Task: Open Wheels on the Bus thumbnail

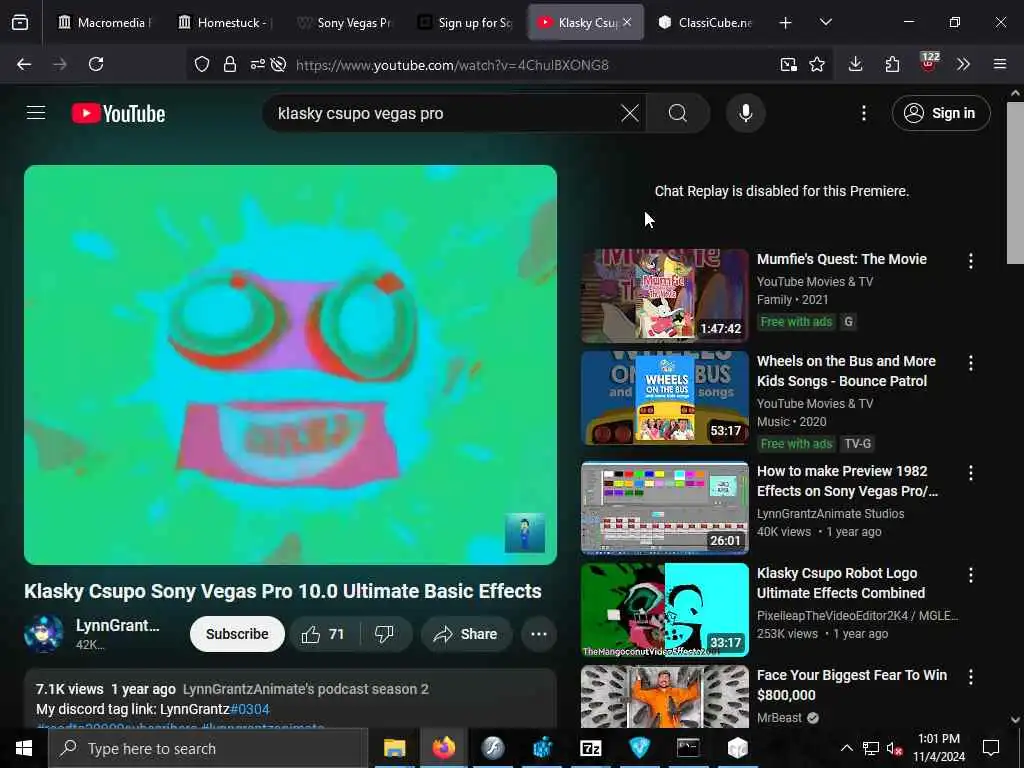Action: point(665,398)
